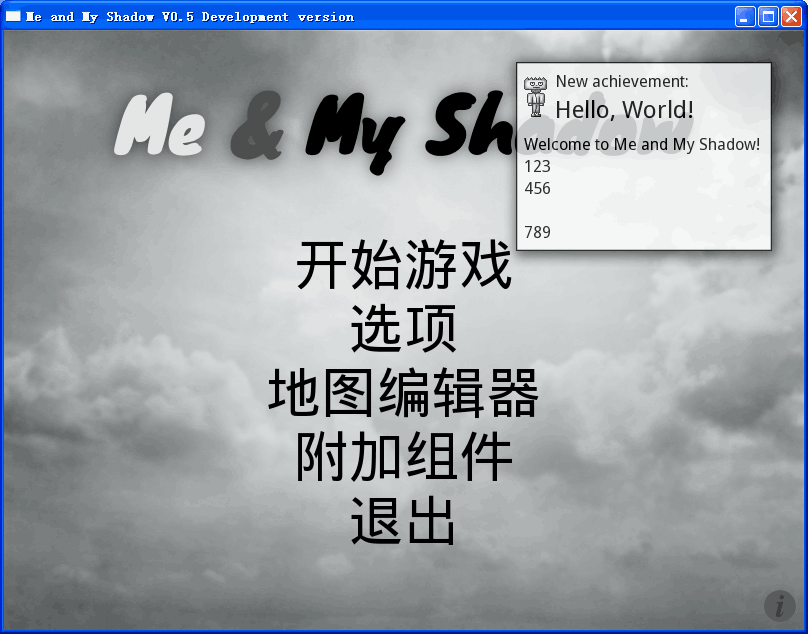Viewport: 808px width, 634px height.
Task: Click the robot achievement icon
Action: [x=536, y=96]
